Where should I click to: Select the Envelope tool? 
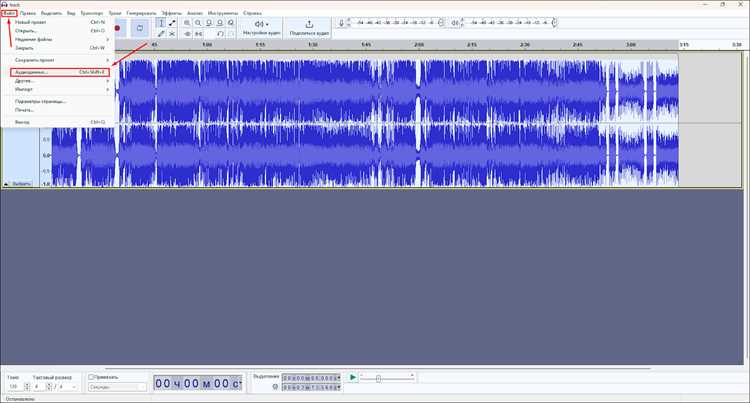(172, 23)
